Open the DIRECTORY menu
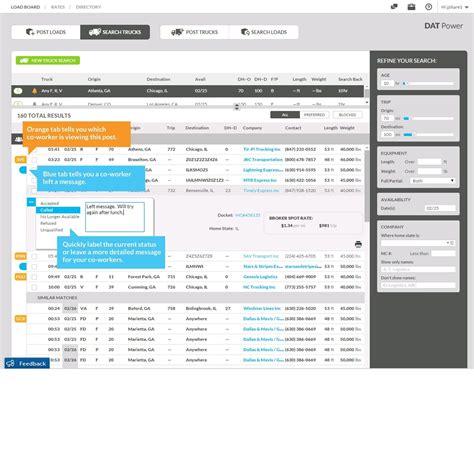 pyautogui.click(x=88, y=7)
